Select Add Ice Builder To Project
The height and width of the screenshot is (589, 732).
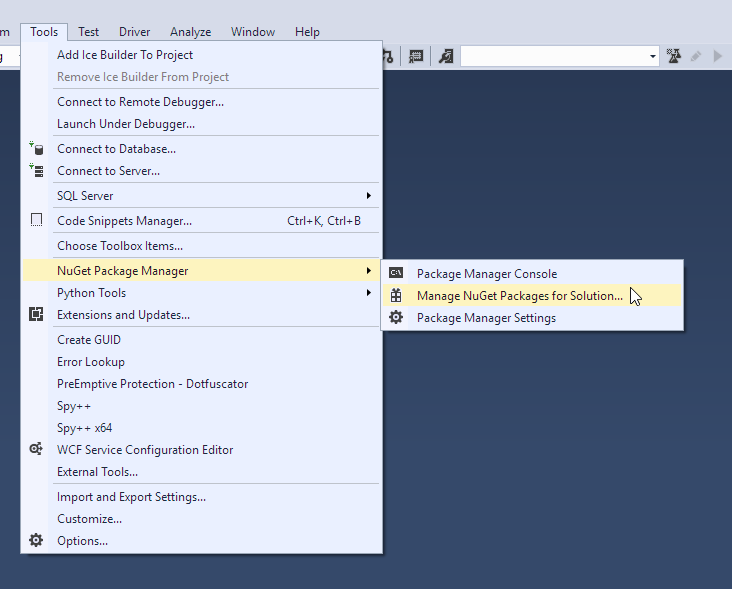coord(125,55)
